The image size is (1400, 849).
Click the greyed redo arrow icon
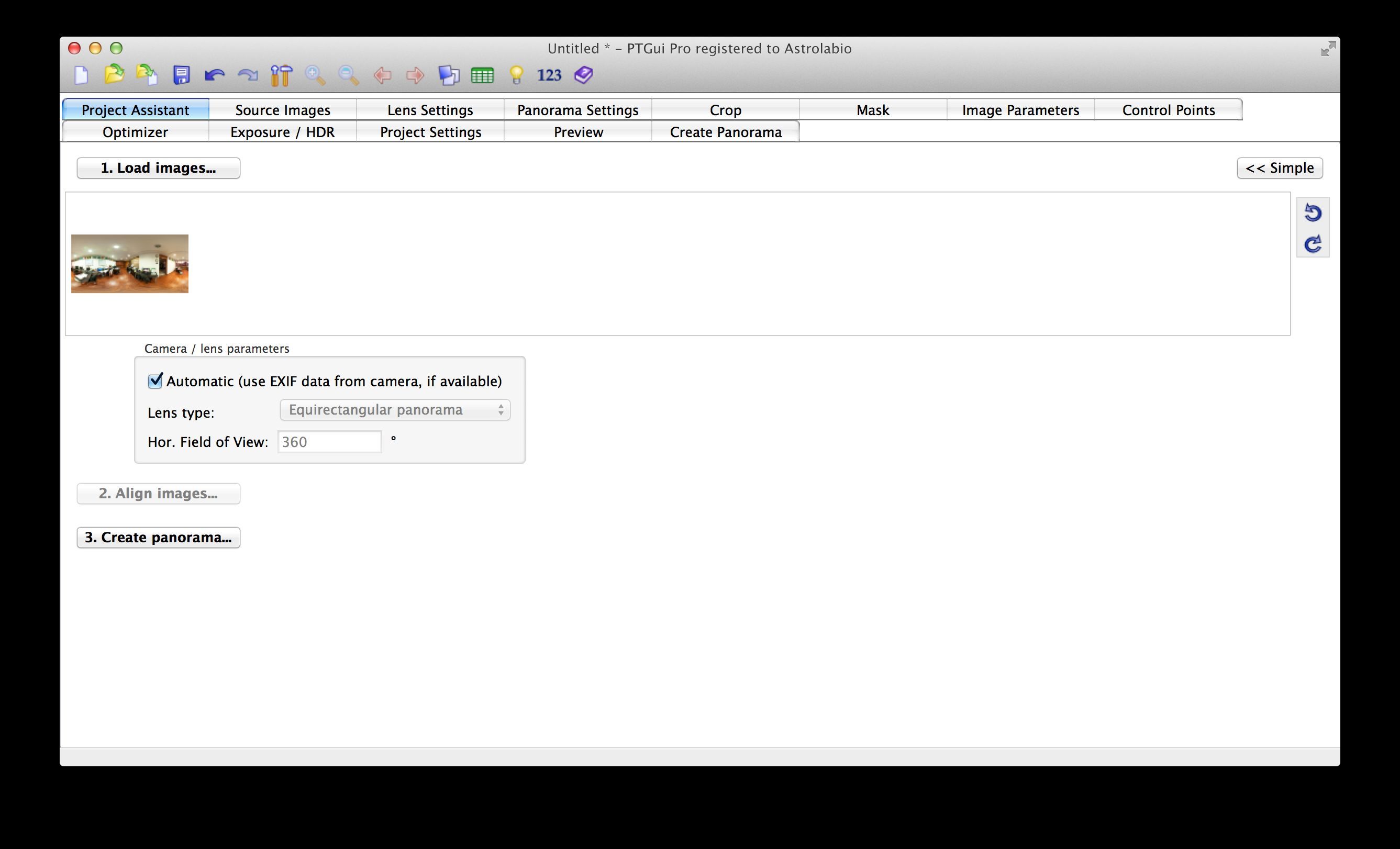[x=248, y=75]
